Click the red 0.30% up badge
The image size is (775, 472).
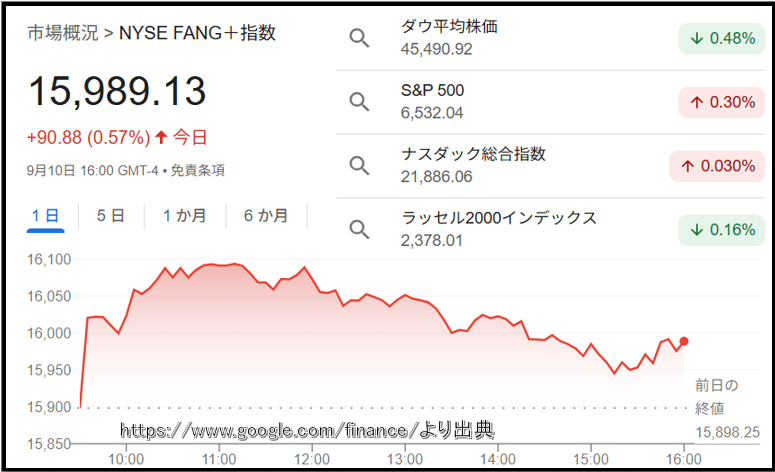point(722,102)
